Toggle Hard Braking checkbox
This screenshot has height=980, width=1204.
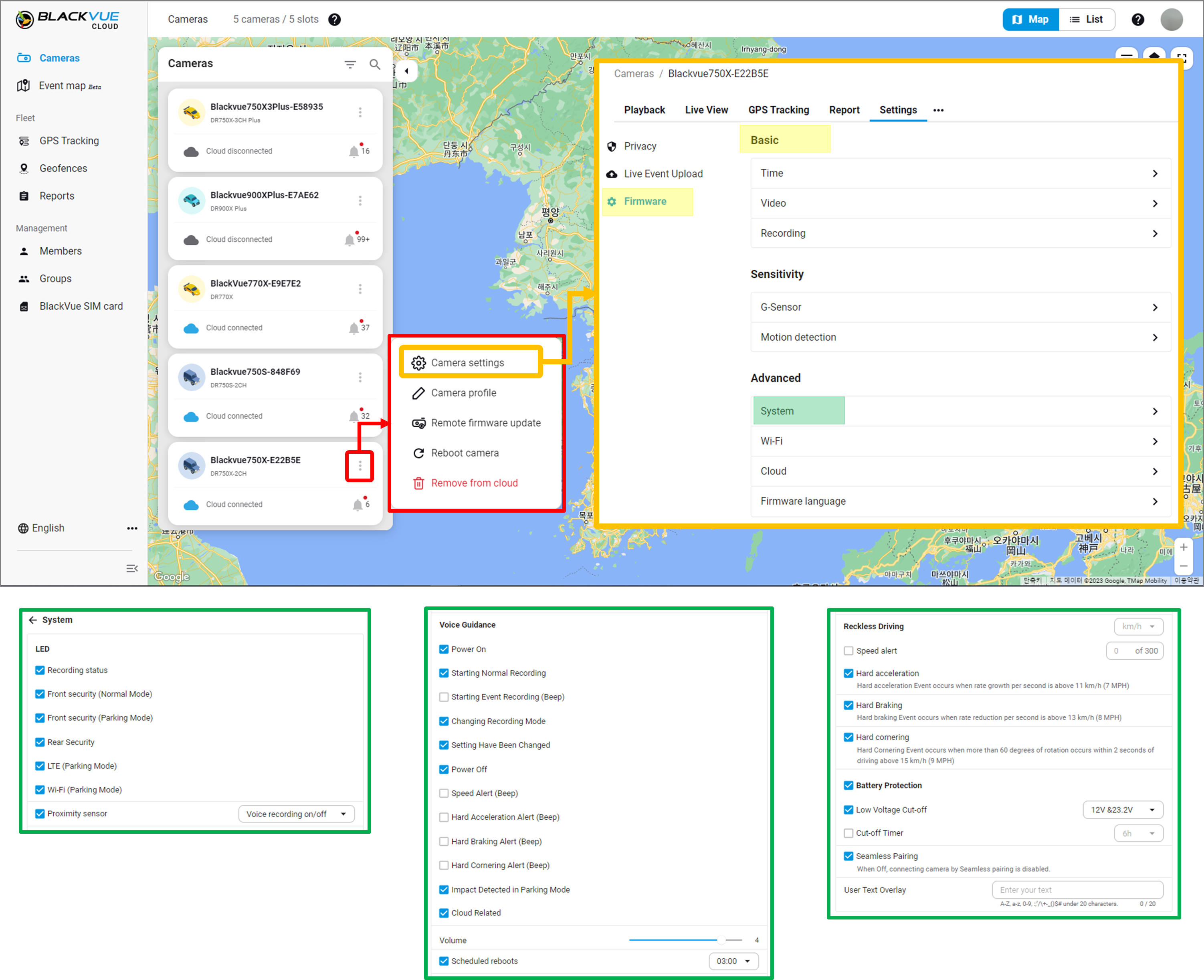848,705
